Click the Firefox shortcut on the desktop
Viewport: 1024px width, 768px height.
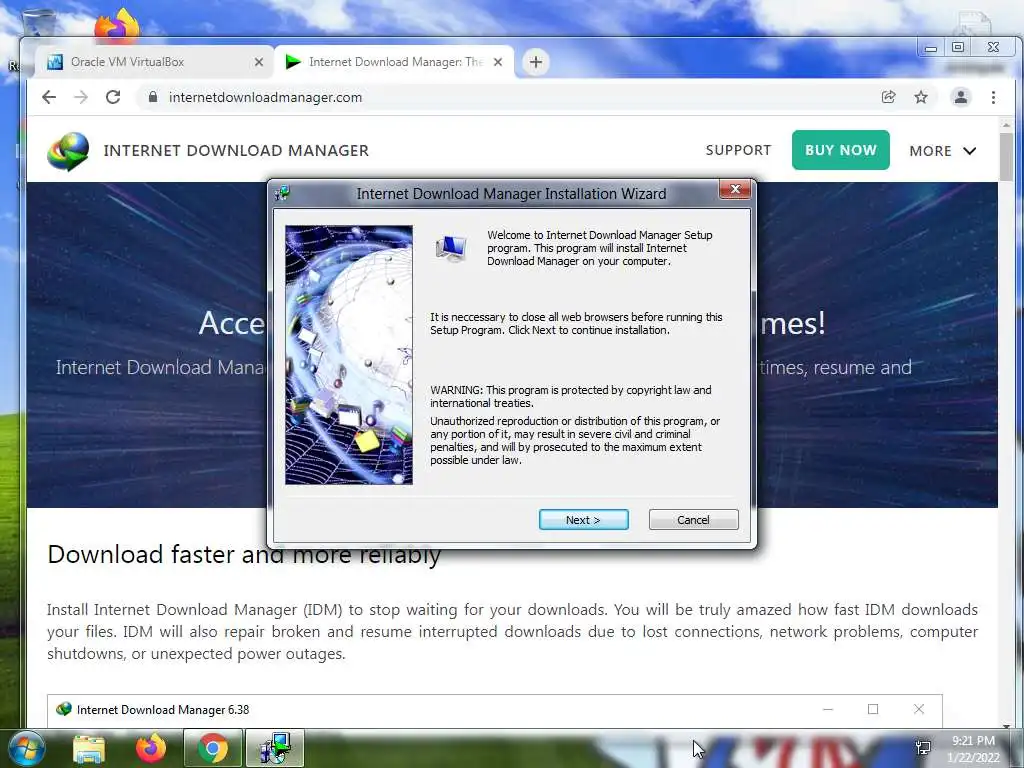116,25
